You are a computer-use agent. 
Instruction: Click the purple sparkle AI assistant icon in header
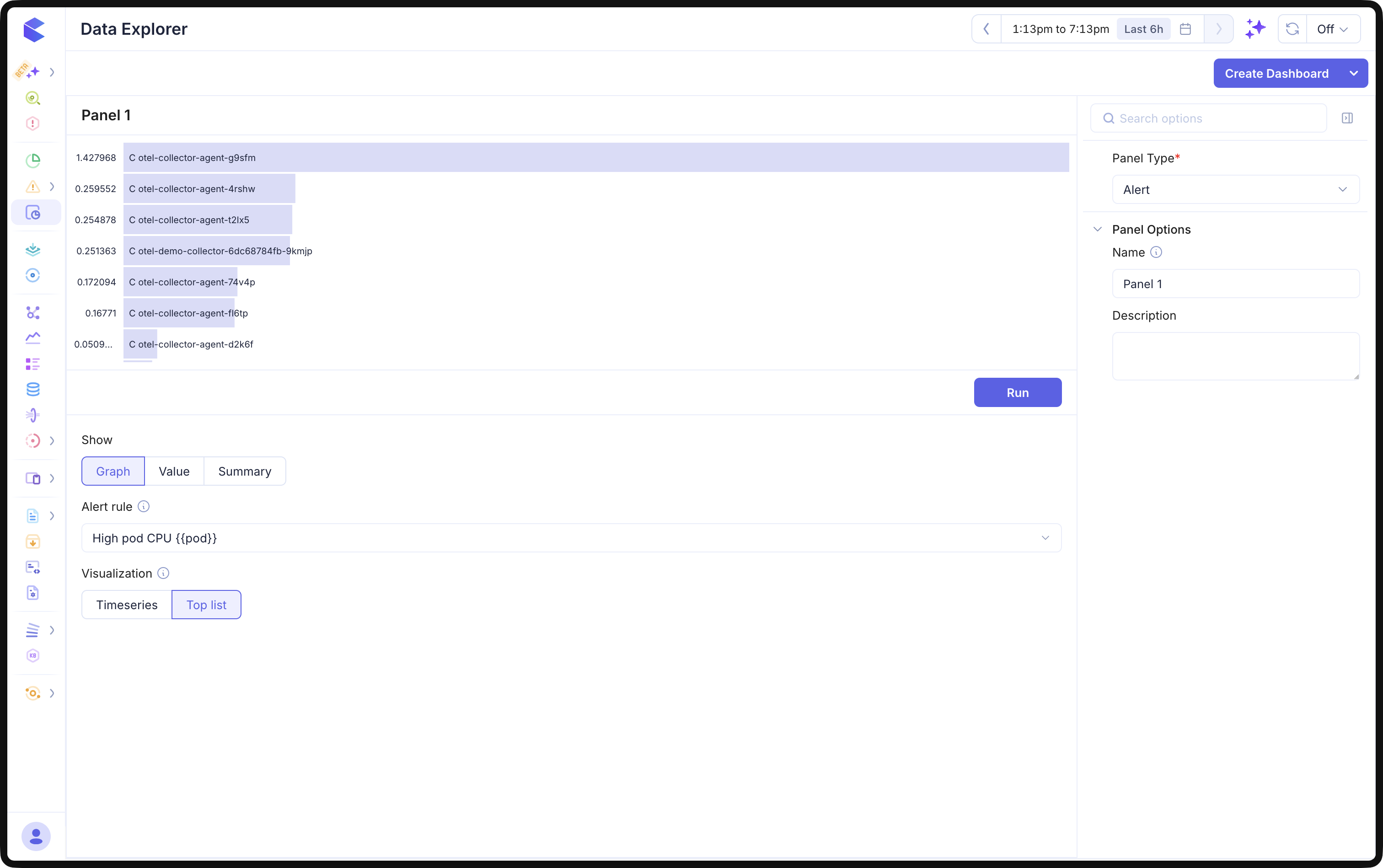tap(1255, 29)
